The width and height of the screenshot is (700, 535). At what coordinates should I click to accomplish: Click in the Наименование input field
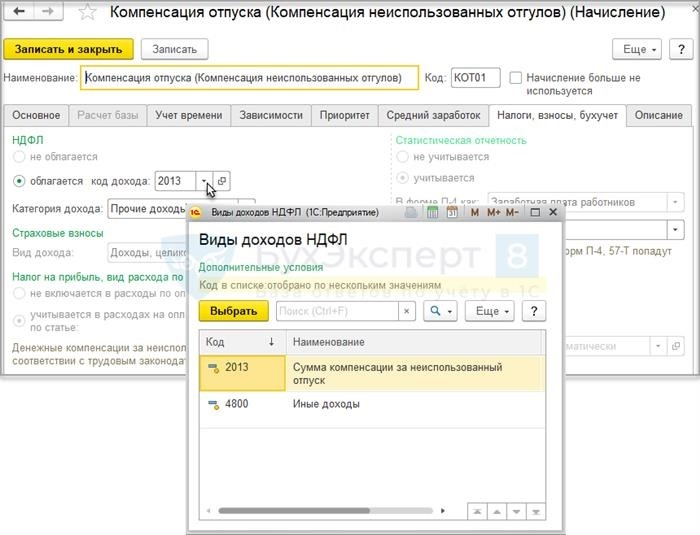250,78
